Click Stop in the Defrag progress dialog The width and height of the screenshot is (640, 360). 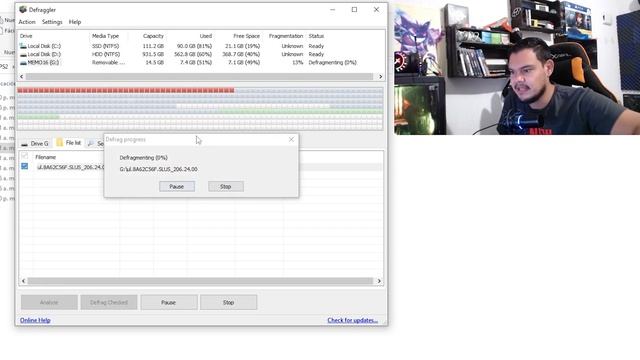pos(226,187)
